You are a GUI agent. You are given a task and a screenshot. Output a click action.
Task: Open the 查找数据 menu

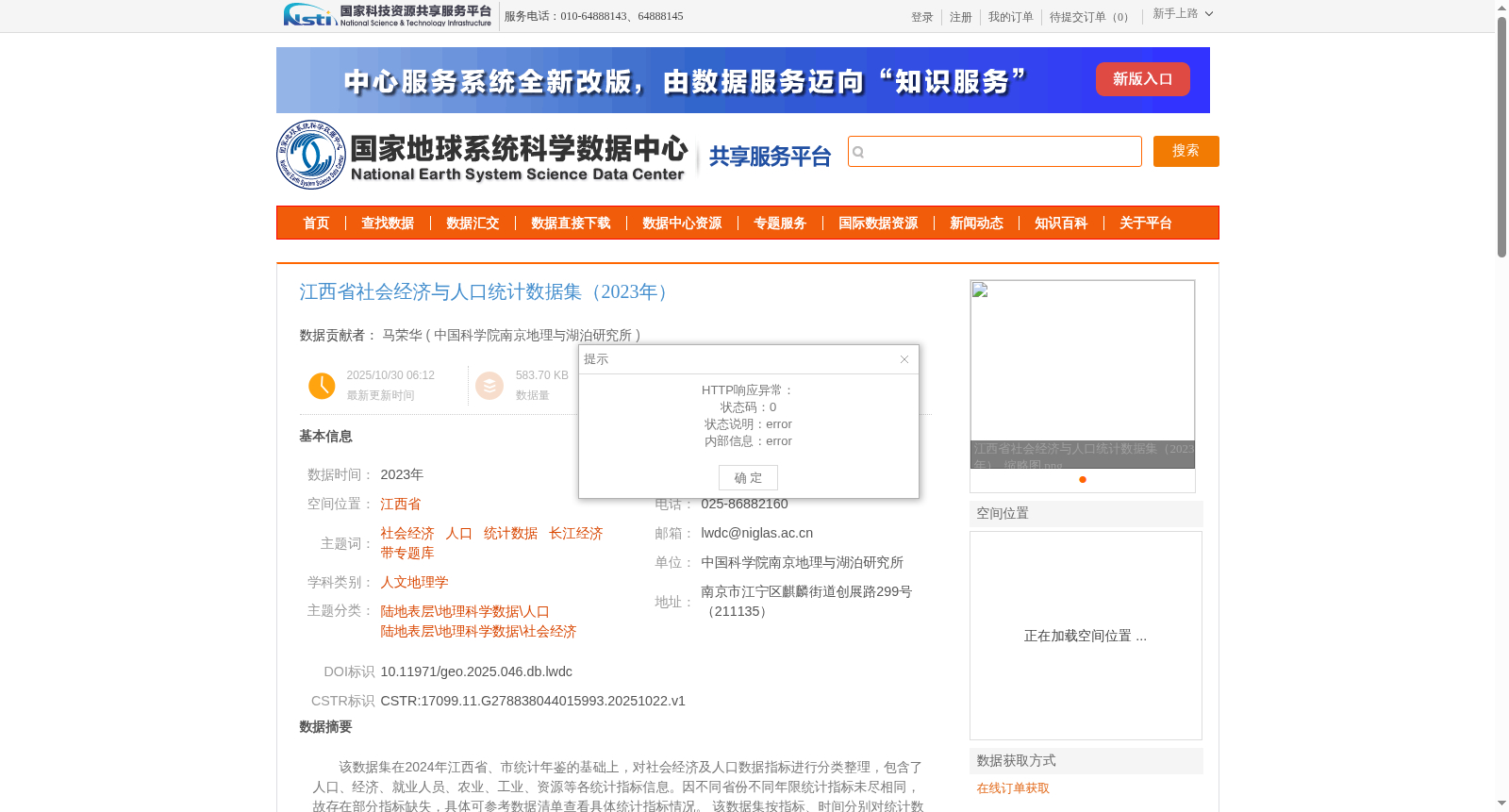pyautogui.click(x=388, y=224)
